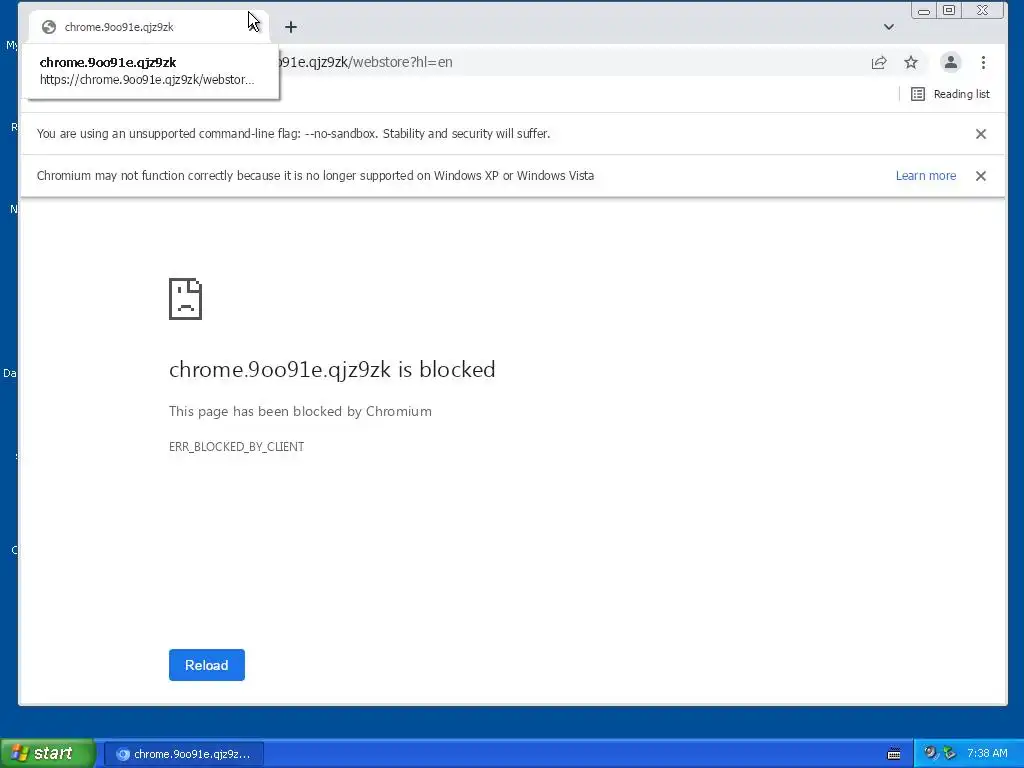
Task: Expand the tab search dropdown arrow
Action: pyautogui.click(x=889, y=27)
